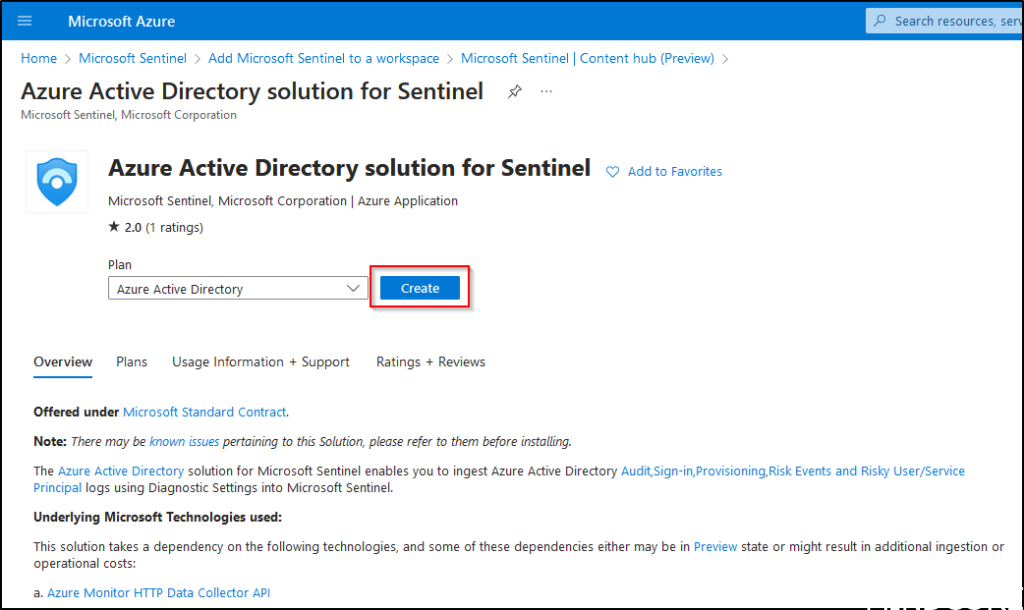Open the known issues link

[x=184, y=441]
